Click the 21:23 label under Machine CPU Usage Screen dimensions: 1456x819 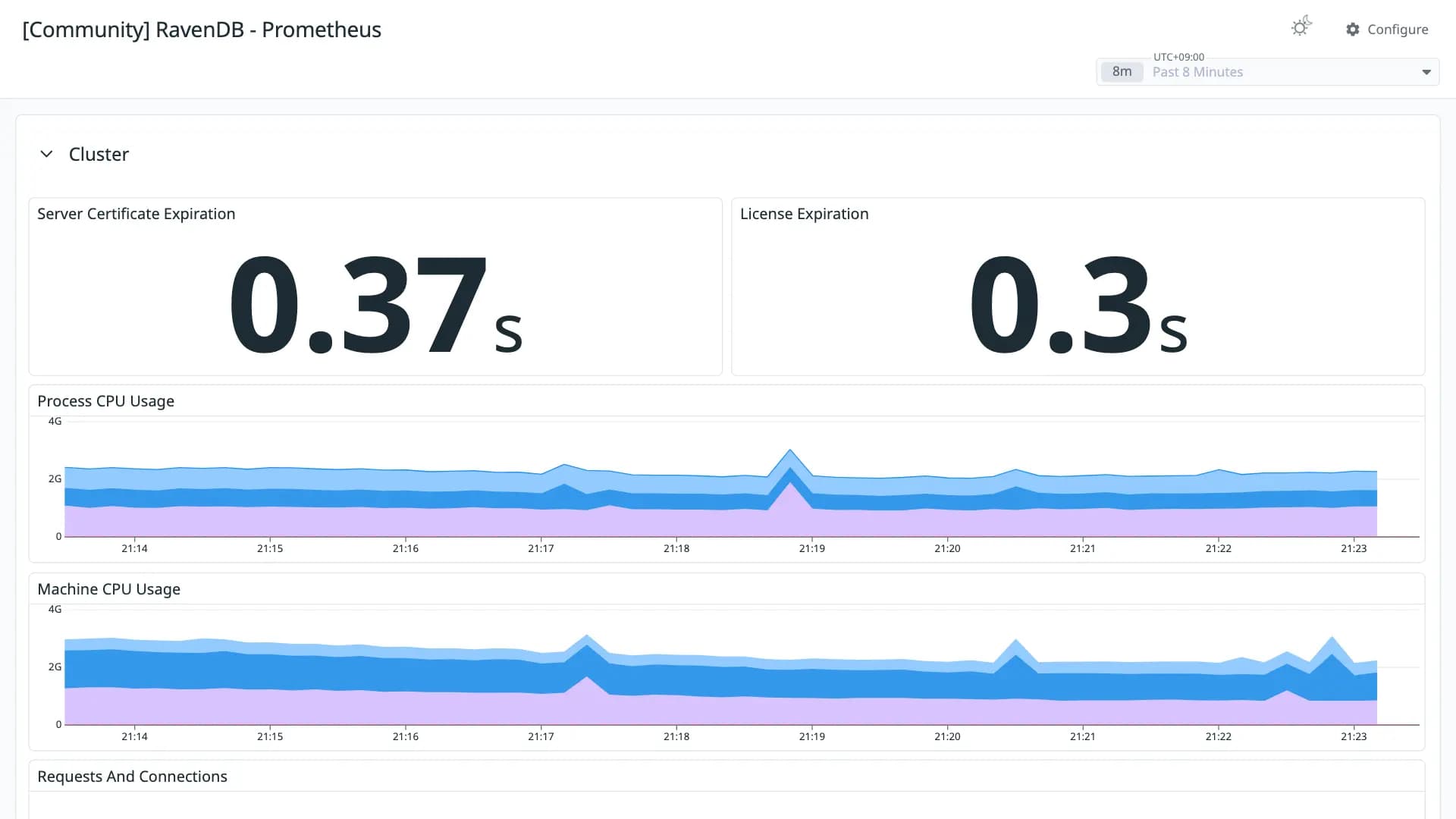click(x=1354, y=736)
